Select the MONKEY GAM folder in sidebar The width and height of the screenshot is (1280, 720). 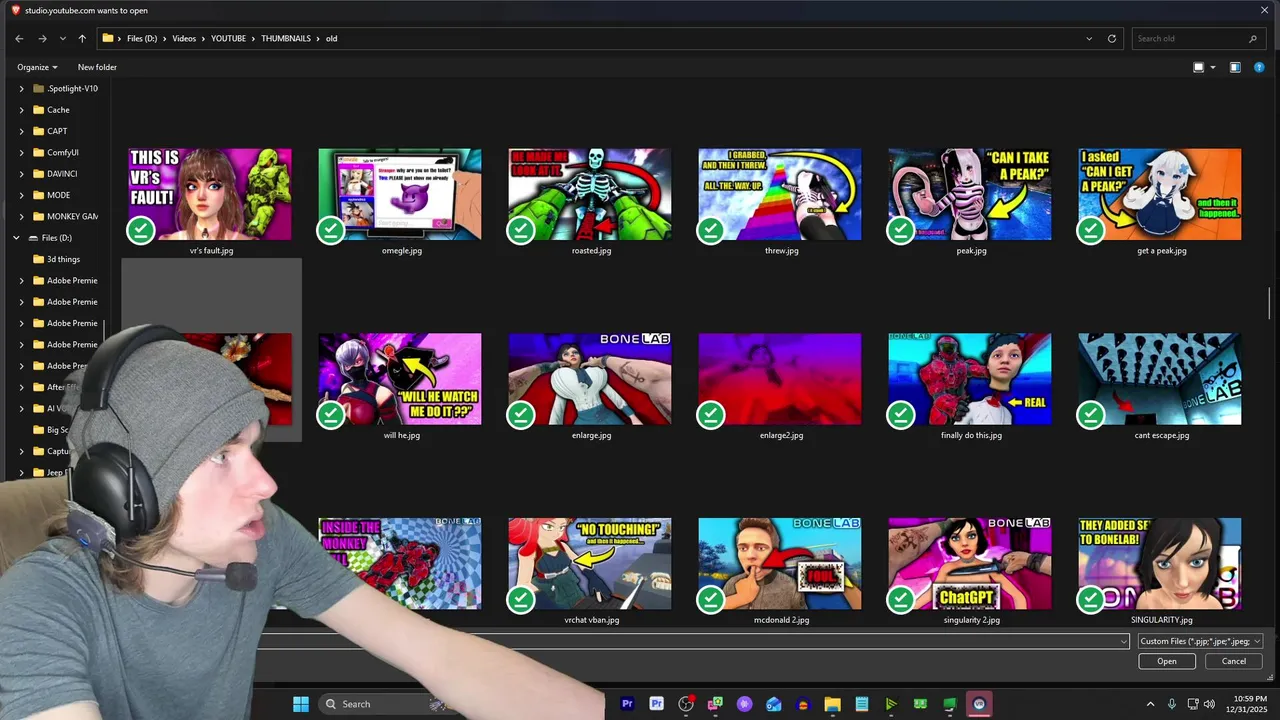66,216
